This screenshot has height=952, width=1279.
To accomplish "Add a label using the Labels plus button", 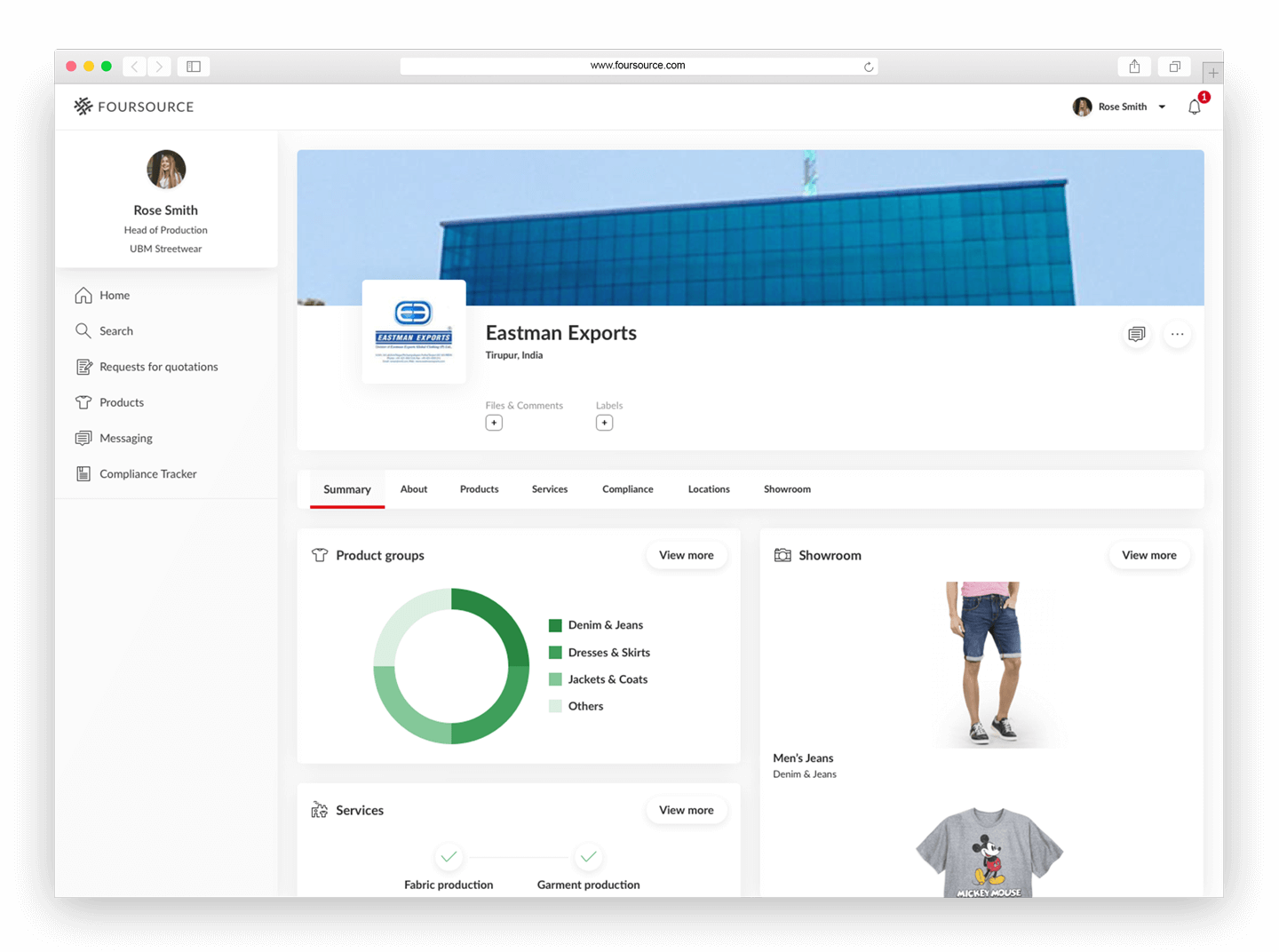I will (605, 423).
